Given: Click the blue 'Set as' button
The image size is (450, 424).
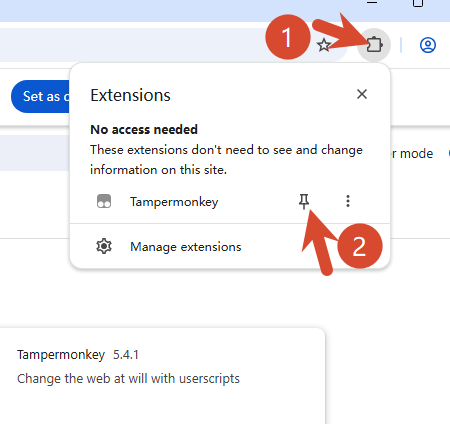Looking at the screenshot, I should coord(41,96).
